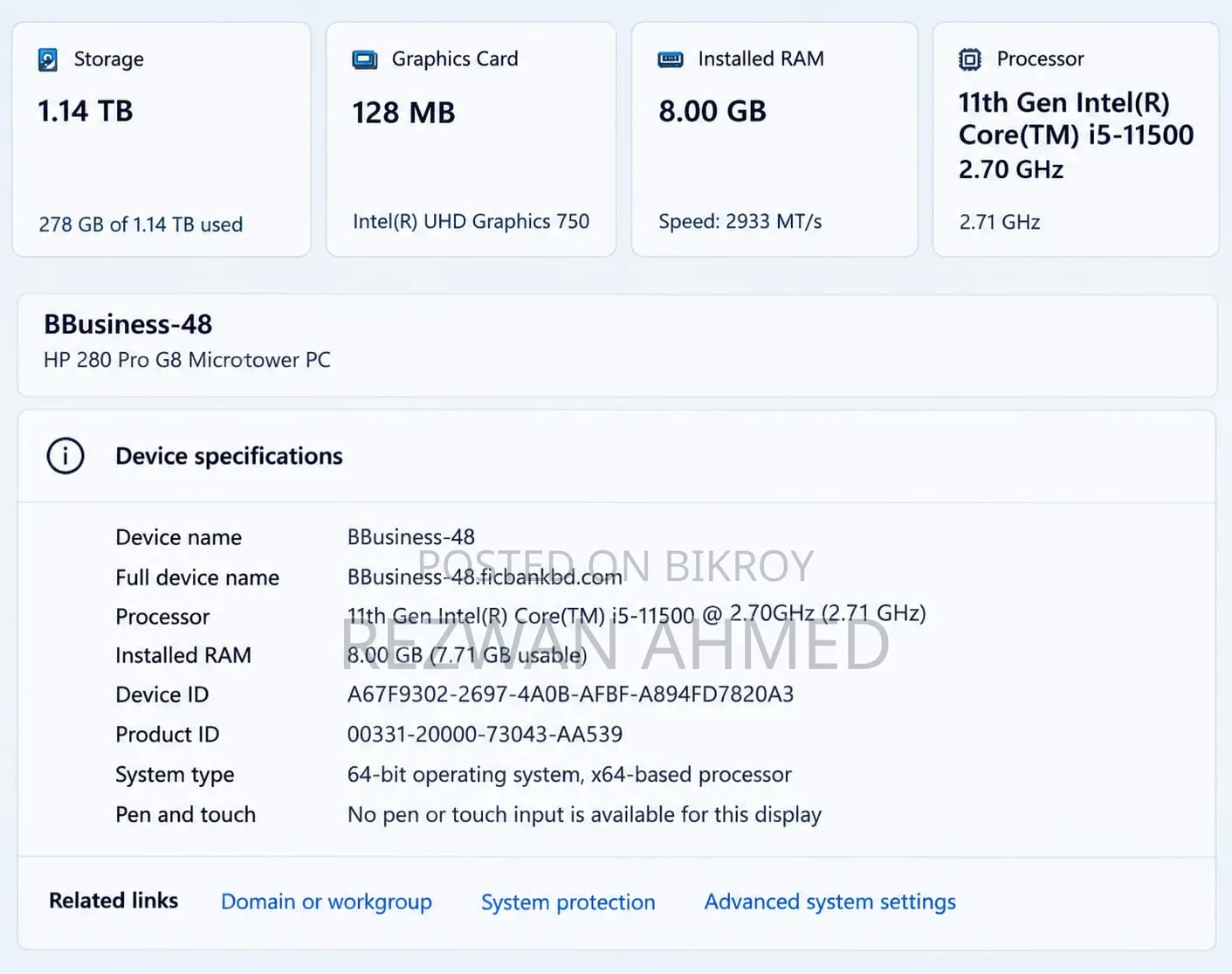Select the Device ID value "A67F9302-2697-4A0B-AFBF-A894FD7820A3"
The width and height of the screenshot is (1232, 974).
(x=570, y=694)
